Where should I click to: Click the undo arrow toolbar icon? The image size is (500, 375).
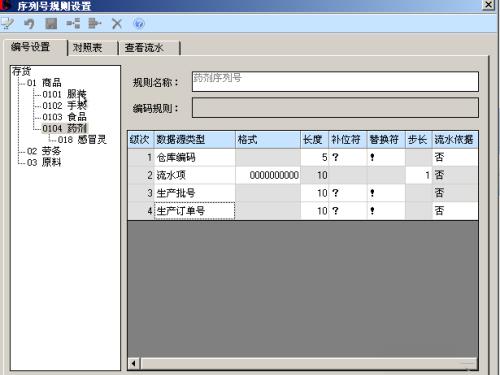[x=29, y=24]
